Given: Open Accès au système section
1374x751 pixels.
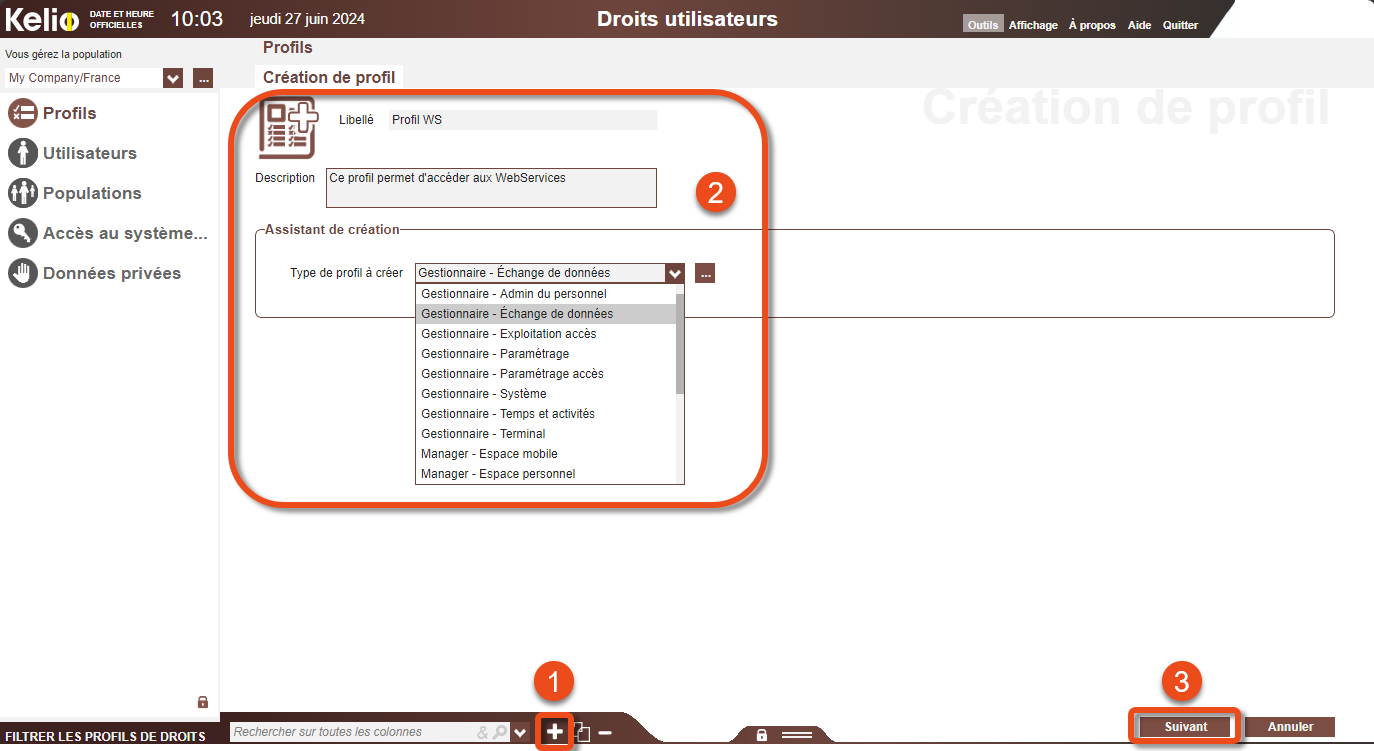Looking at the screenshot, I should 108,233.
